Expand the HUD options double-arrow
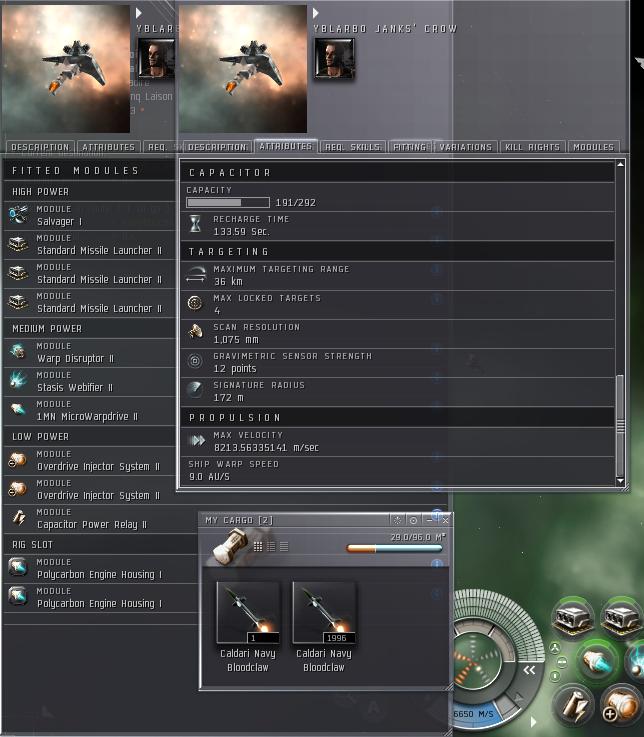Screen dimensions: 644x737 pyautogui.click(x=530, y=671)
